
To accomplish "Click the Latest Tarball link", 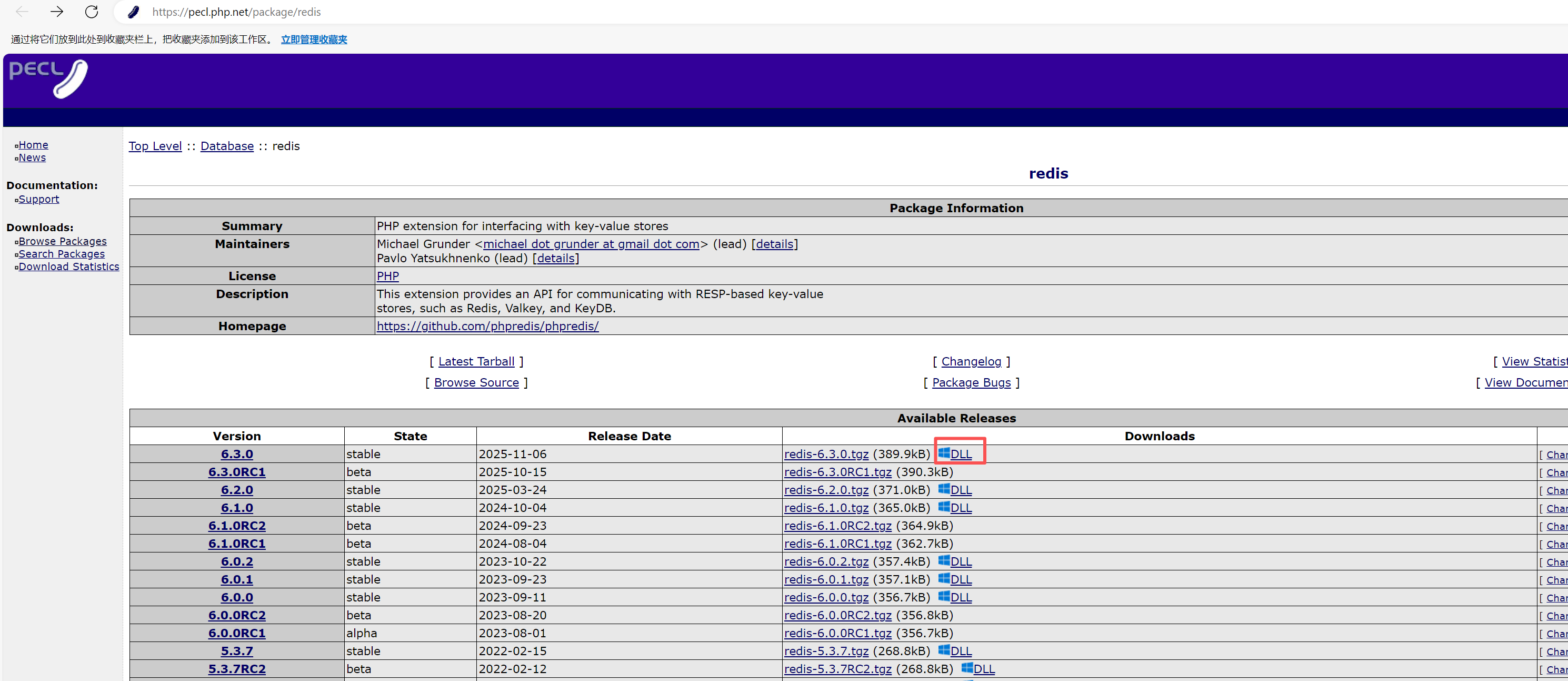I will [476, 361].
